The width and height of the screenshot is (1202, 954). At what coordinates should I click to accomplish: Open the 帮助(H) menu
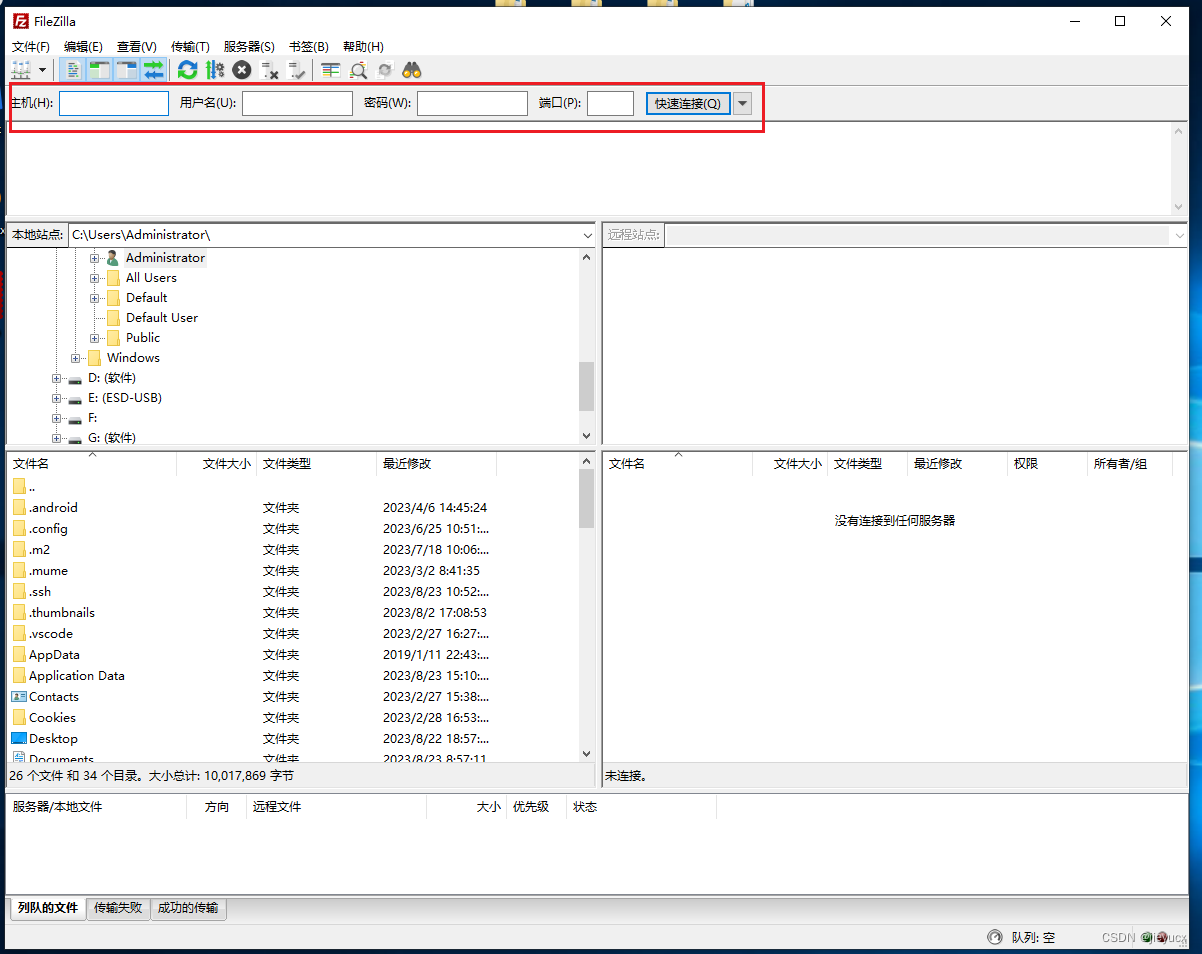[x=363, y=47]
